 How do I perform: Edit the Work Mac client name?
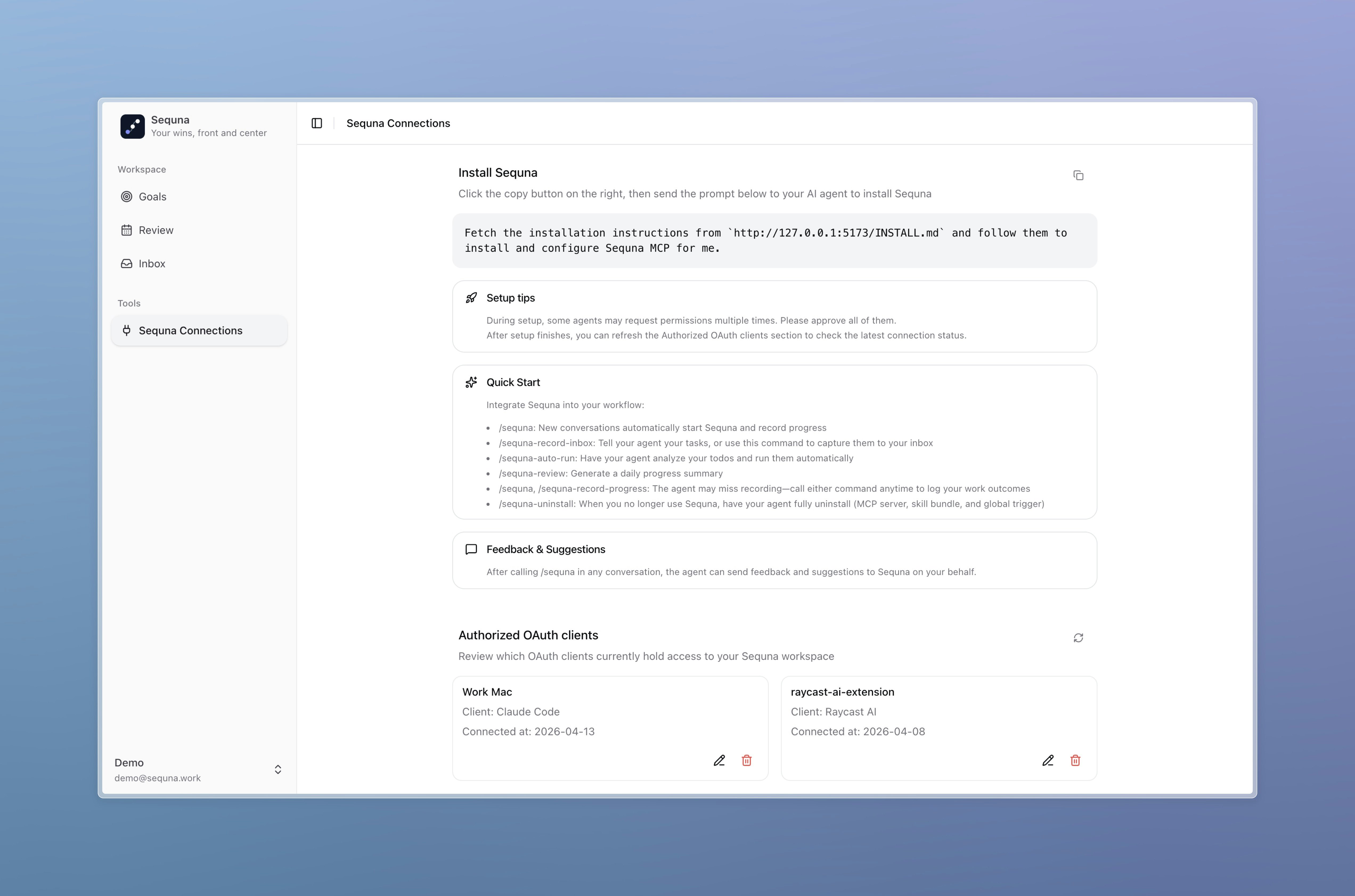coord(719,761)
